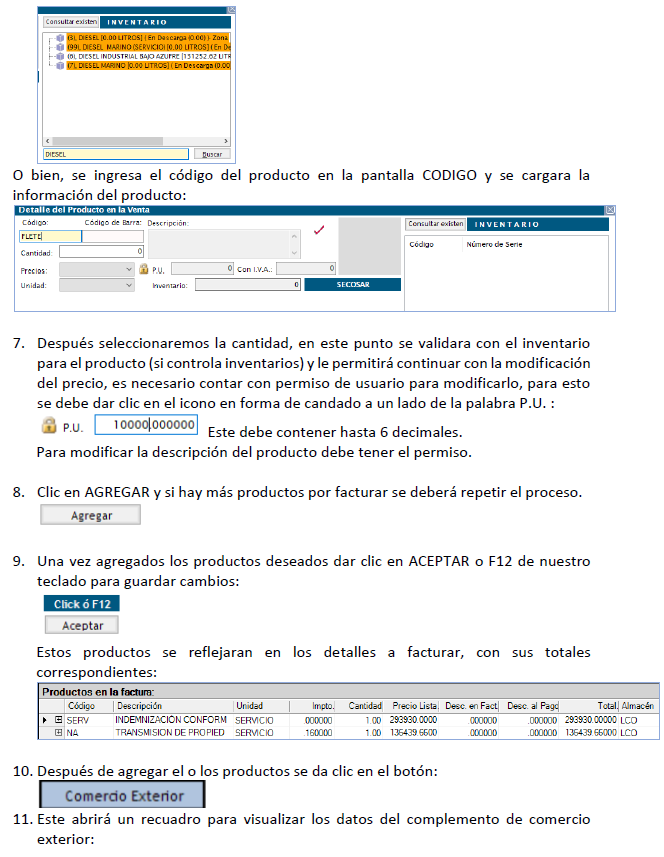Click the SECOSAR button

[x=352, y=285]
